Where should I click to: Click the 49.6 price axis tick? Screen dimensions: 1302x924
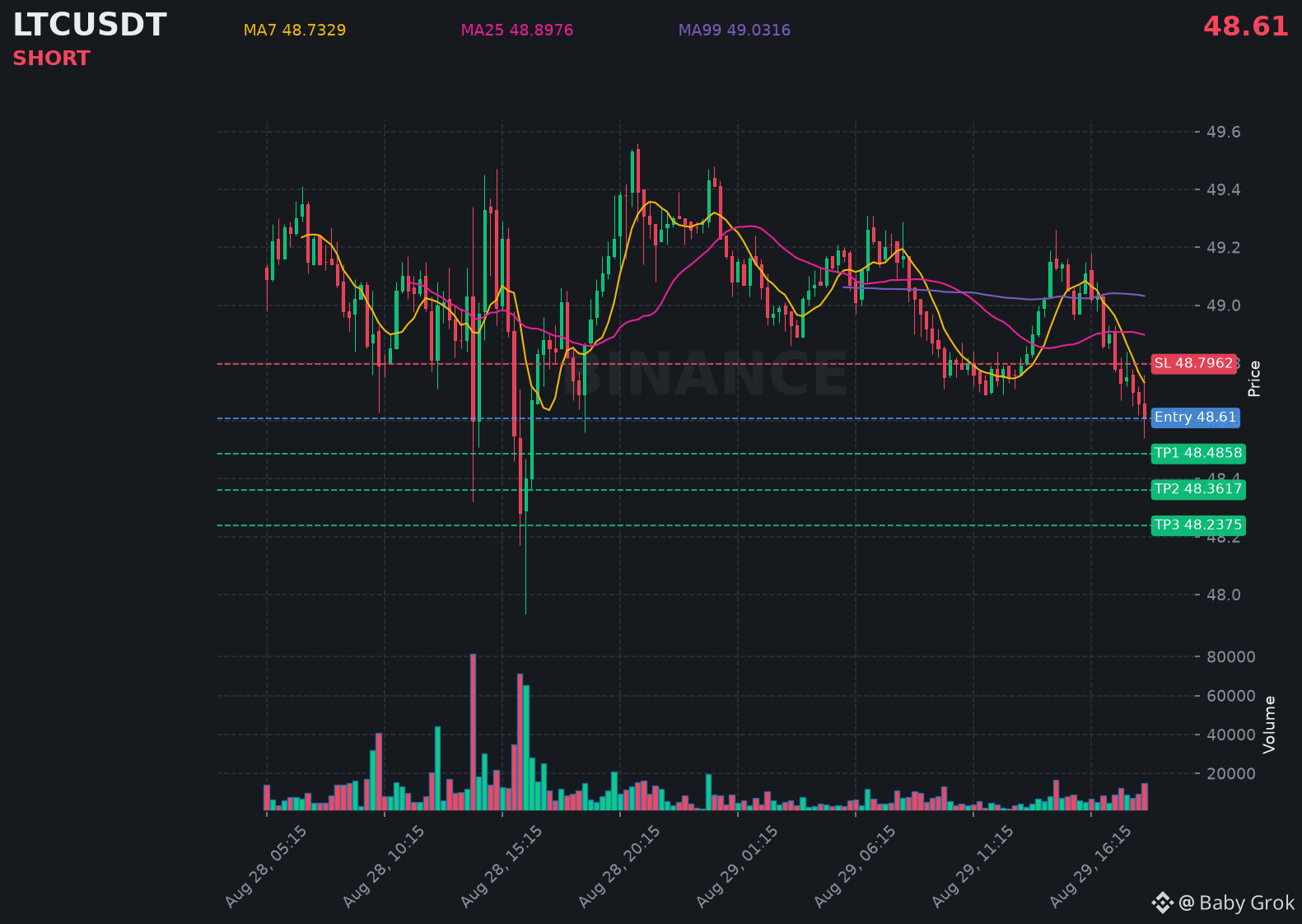(1224, 132)
